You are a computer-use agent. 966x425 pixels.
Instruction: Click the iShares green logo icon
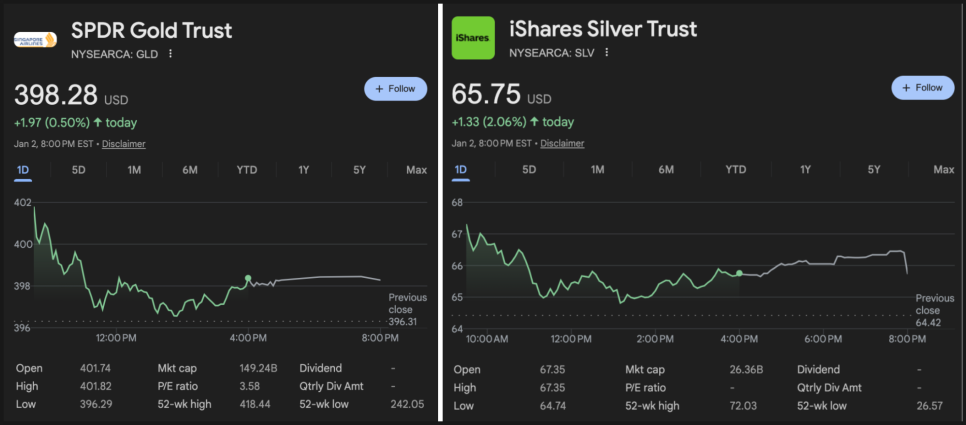point(473,38)
